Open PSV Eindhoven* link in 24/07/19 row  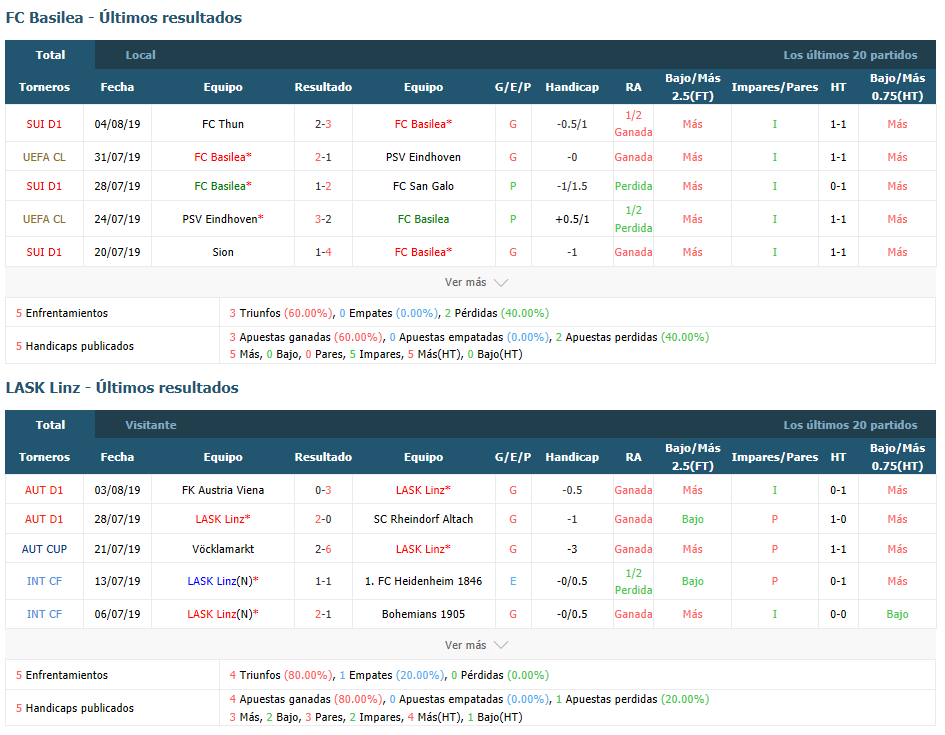223,219
